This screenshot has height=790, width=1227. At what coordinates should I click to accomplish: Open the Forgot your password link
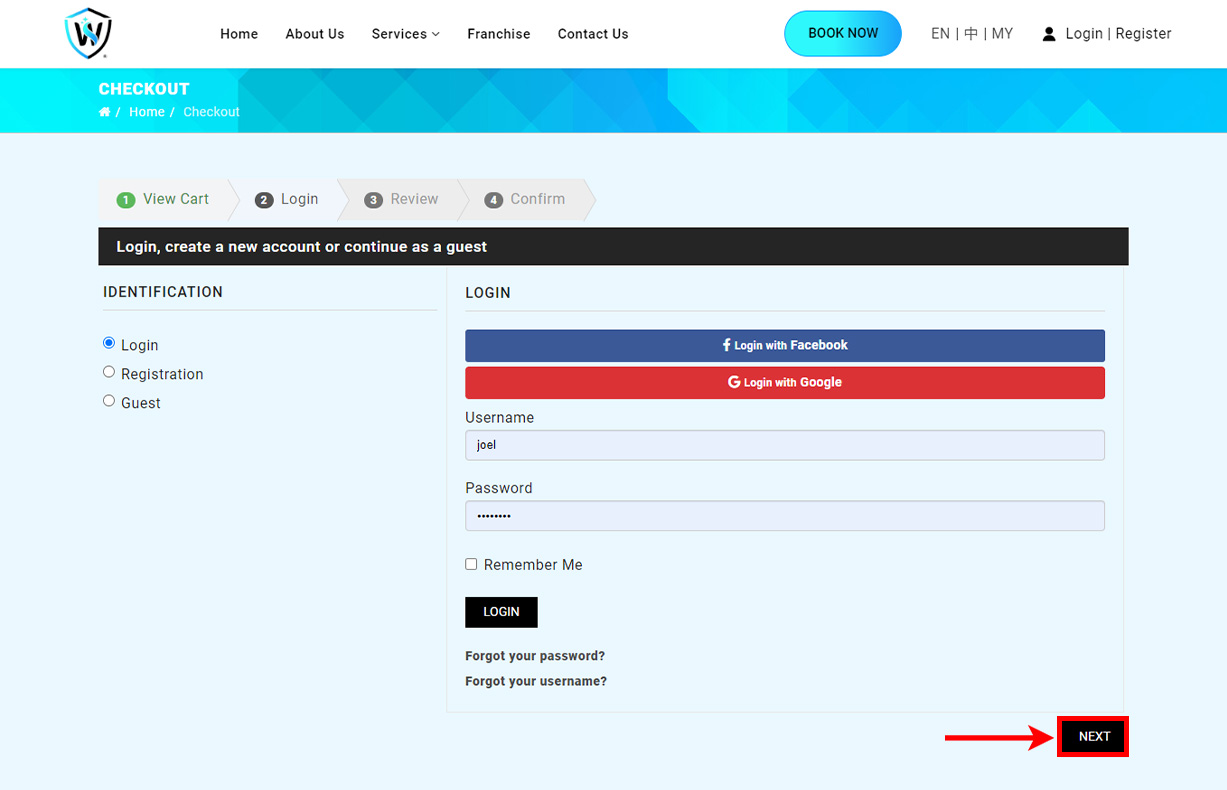tap(535, 656)
